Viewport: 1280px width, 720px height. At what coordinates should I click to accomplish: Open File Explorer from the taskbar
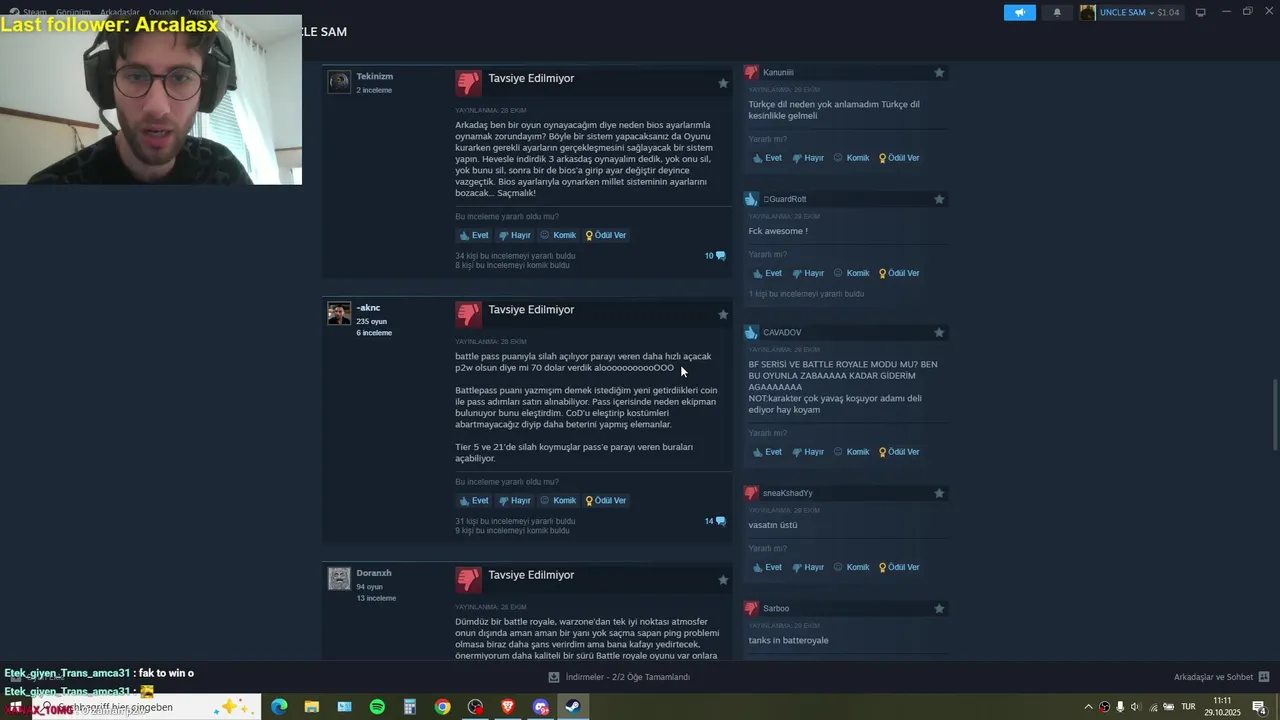(312, 707)
